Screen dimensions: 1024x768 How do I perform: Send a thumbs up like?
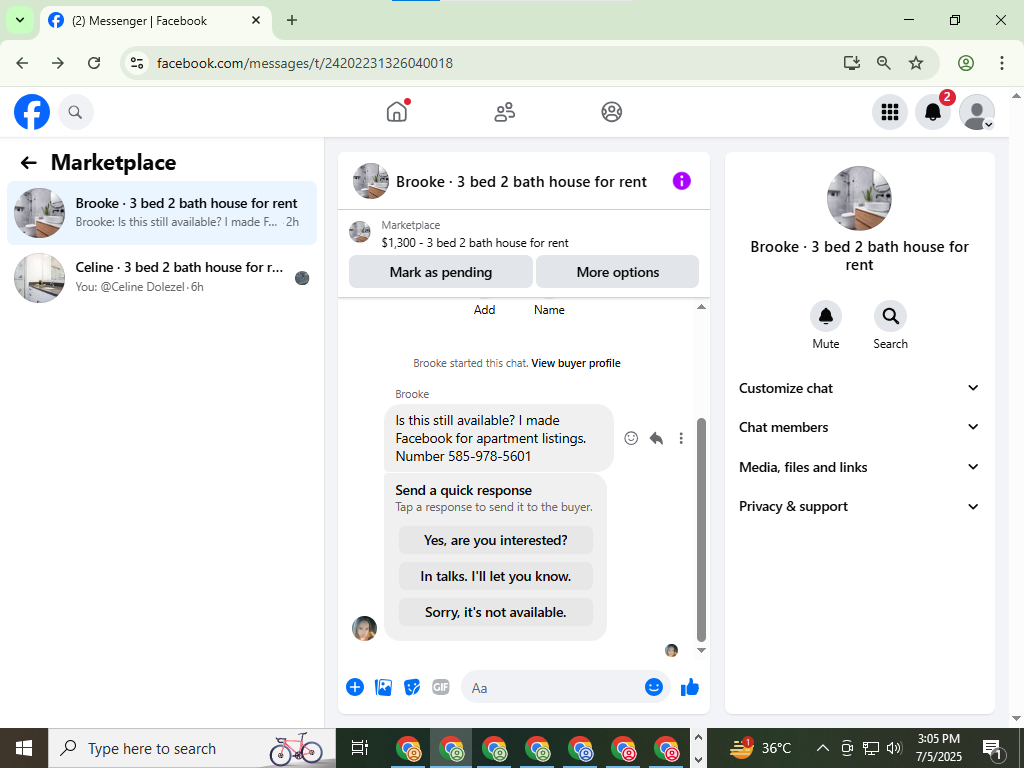tap(690, 687)
